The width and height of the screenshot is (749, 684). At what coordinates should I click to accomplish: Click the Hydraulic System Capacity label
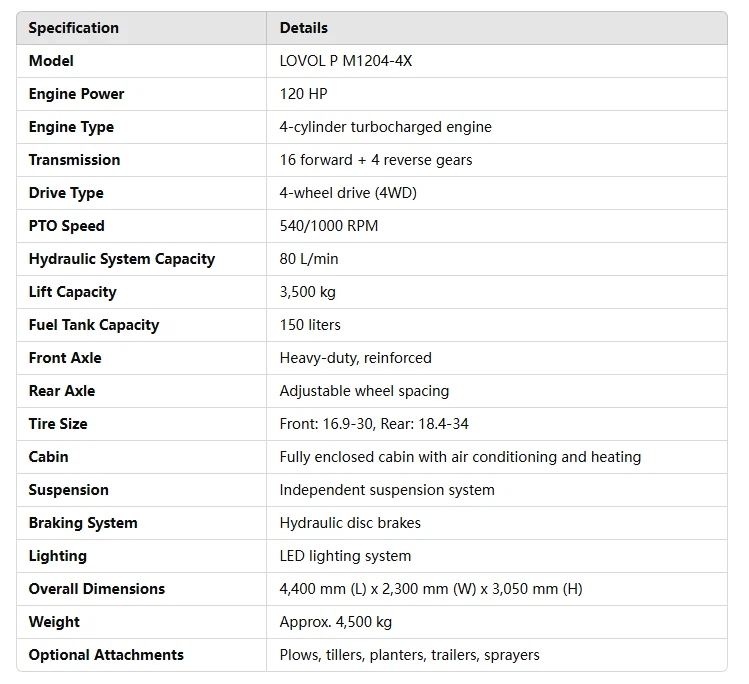[121, 259]
